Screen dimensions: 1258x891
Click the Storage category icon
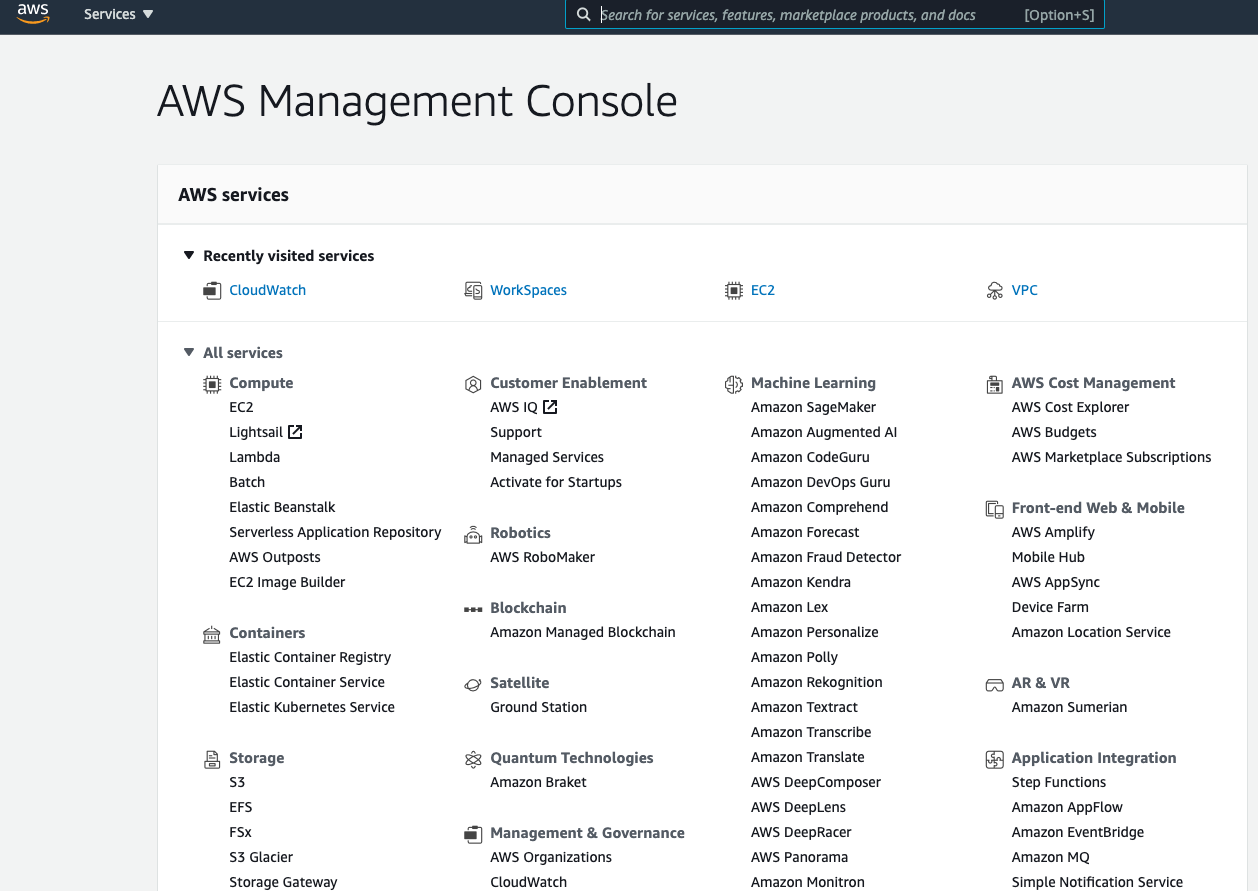tap(211, 759)
